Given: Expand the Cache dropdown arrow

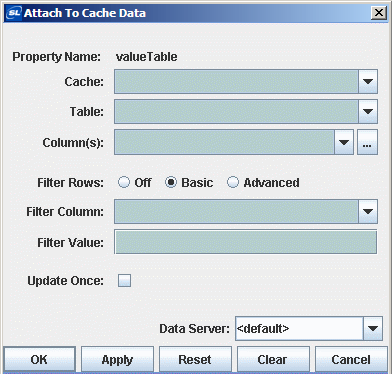Looking at the screenshot, I should coord(368,81).
